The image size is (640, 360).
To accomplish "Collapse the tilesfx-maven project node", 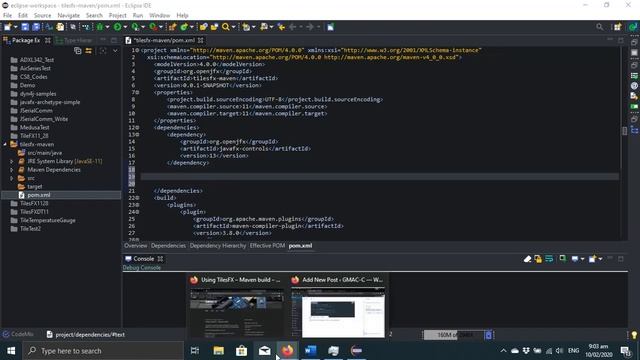I will click(x=5, y=144).
